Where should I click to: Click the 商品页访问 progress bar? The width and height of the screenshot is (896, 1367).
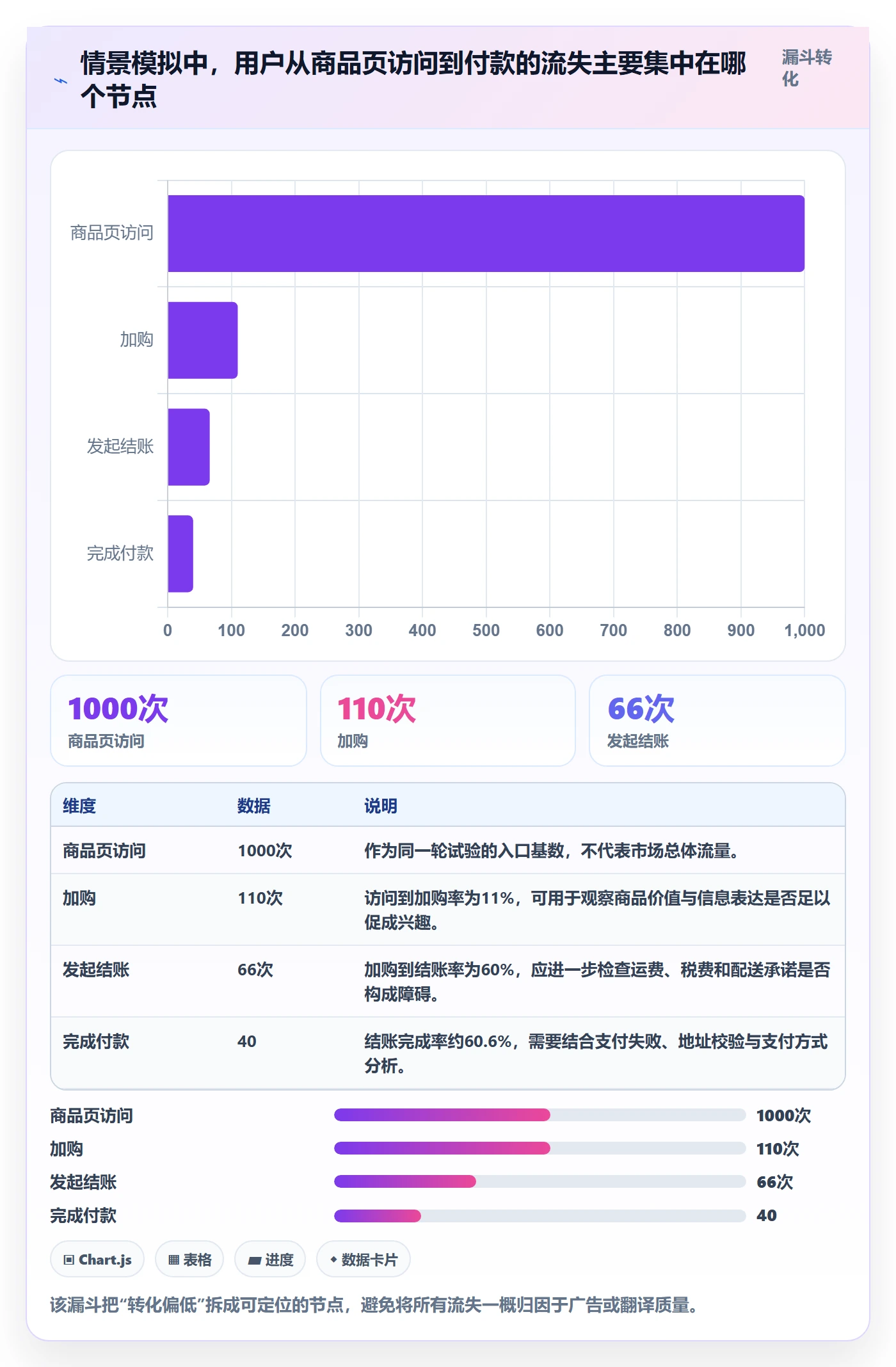pyautogui.click(x=540, y=1115)
